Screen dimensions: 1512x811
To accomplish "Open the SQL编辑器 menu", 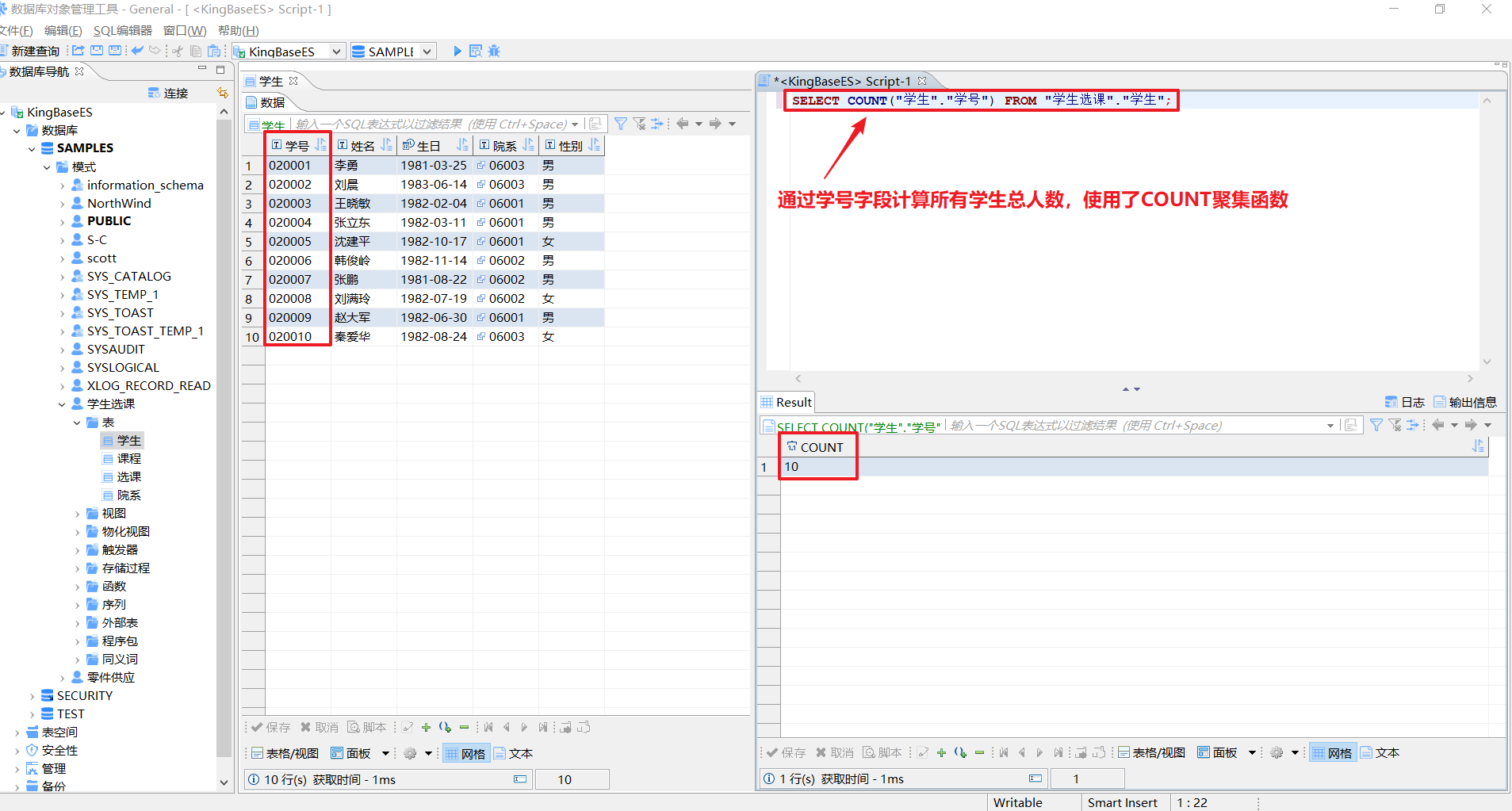I will (x=122, y=30).
